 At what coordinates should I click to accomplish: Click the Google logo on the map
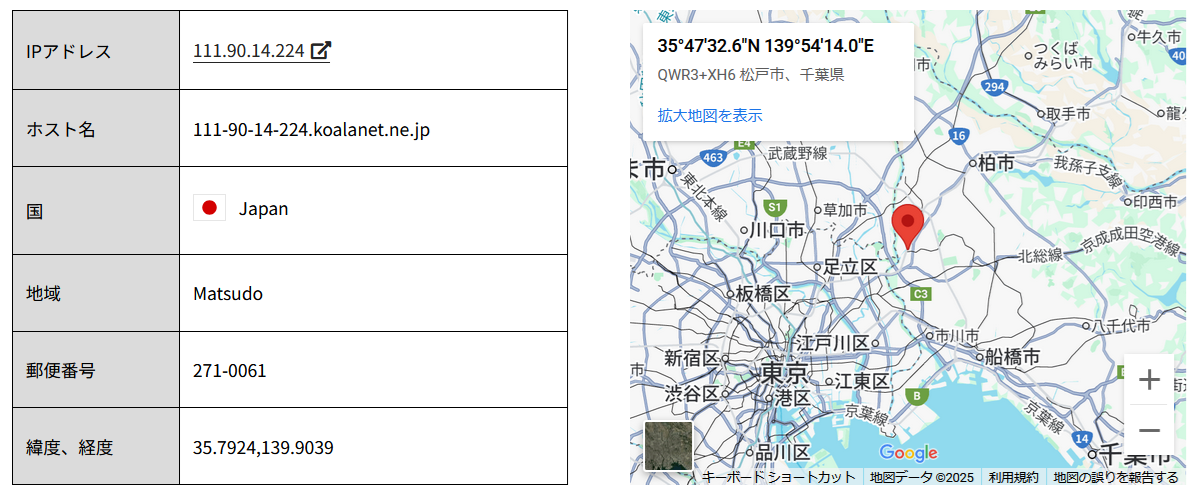pos(908,453)
